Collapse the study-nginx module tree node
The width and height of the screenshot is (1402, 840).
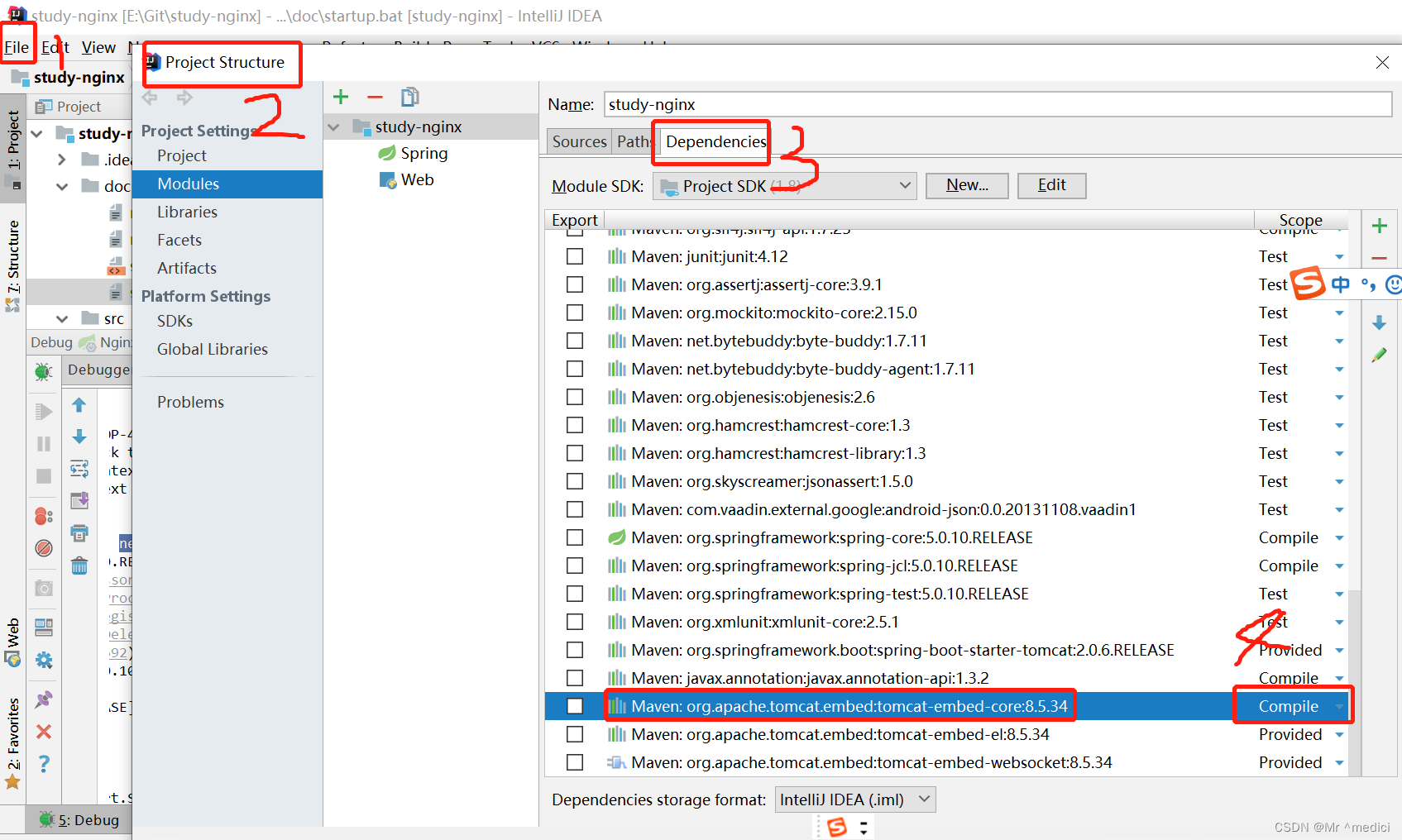point(334,127)
